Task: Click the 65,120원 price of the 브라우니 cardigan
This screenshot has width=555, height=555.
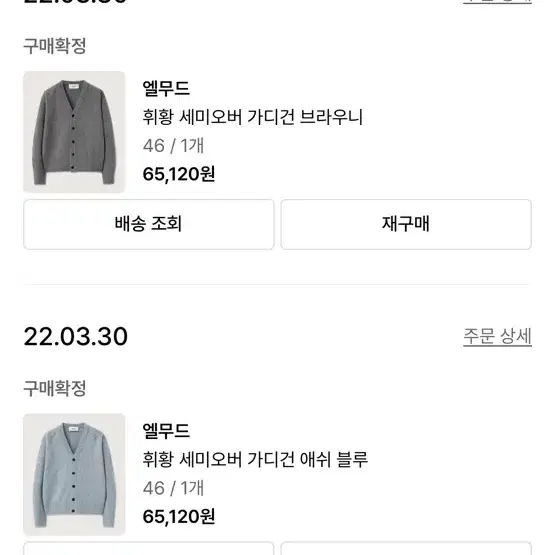Action: coord(179,174)
